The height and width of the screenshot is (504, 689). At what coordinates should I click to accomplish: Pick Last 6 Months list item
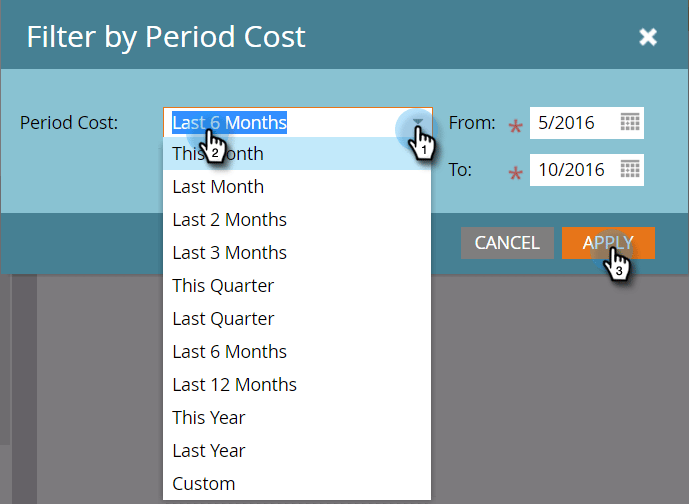[297, 352]
